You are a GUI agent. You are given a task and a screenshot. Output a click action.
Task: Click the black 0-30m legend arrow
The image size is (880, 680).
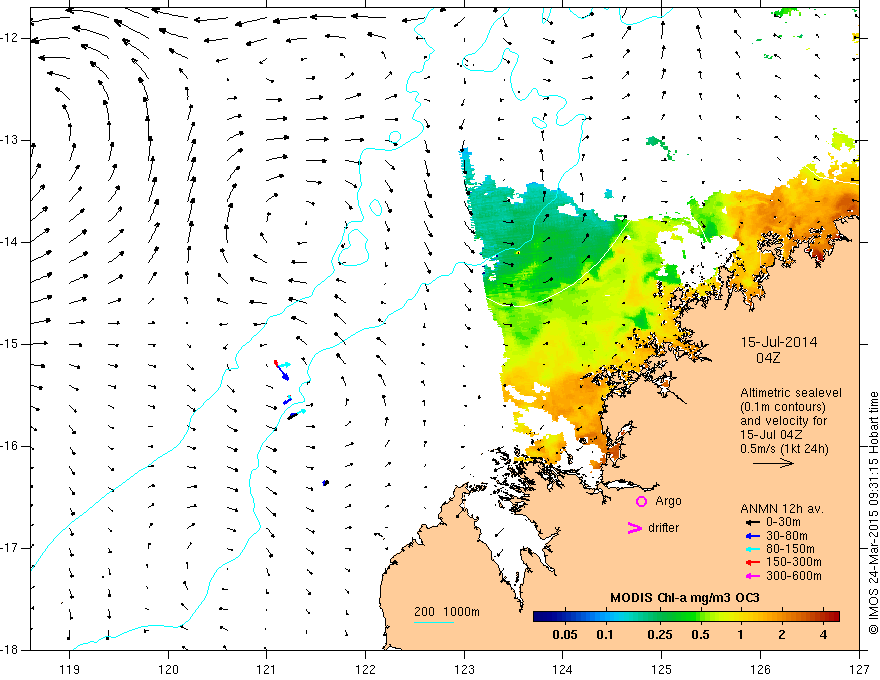753,522
